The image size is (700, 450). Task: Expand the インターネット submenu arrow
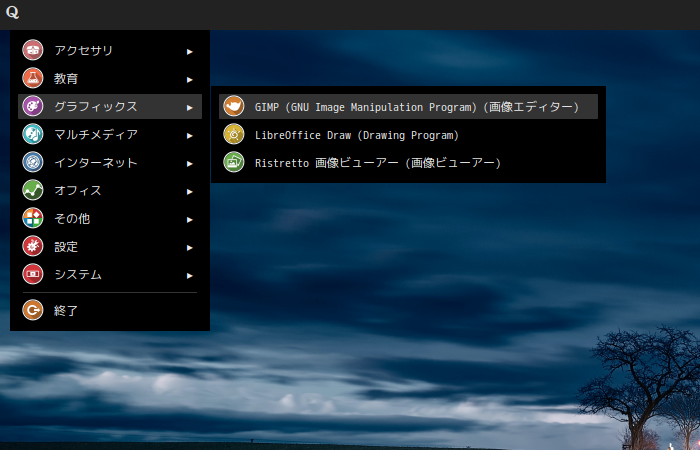(190, 164)
